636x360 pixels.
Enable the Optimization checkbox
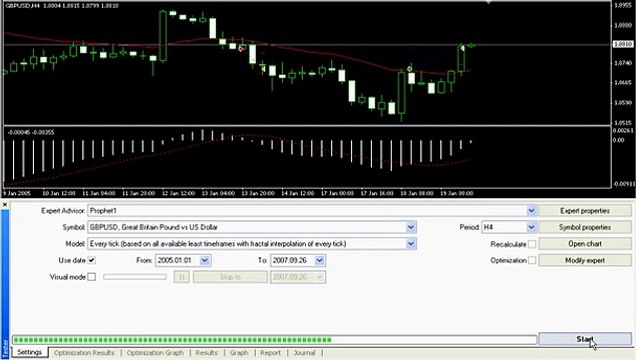[x=532, y=260]
